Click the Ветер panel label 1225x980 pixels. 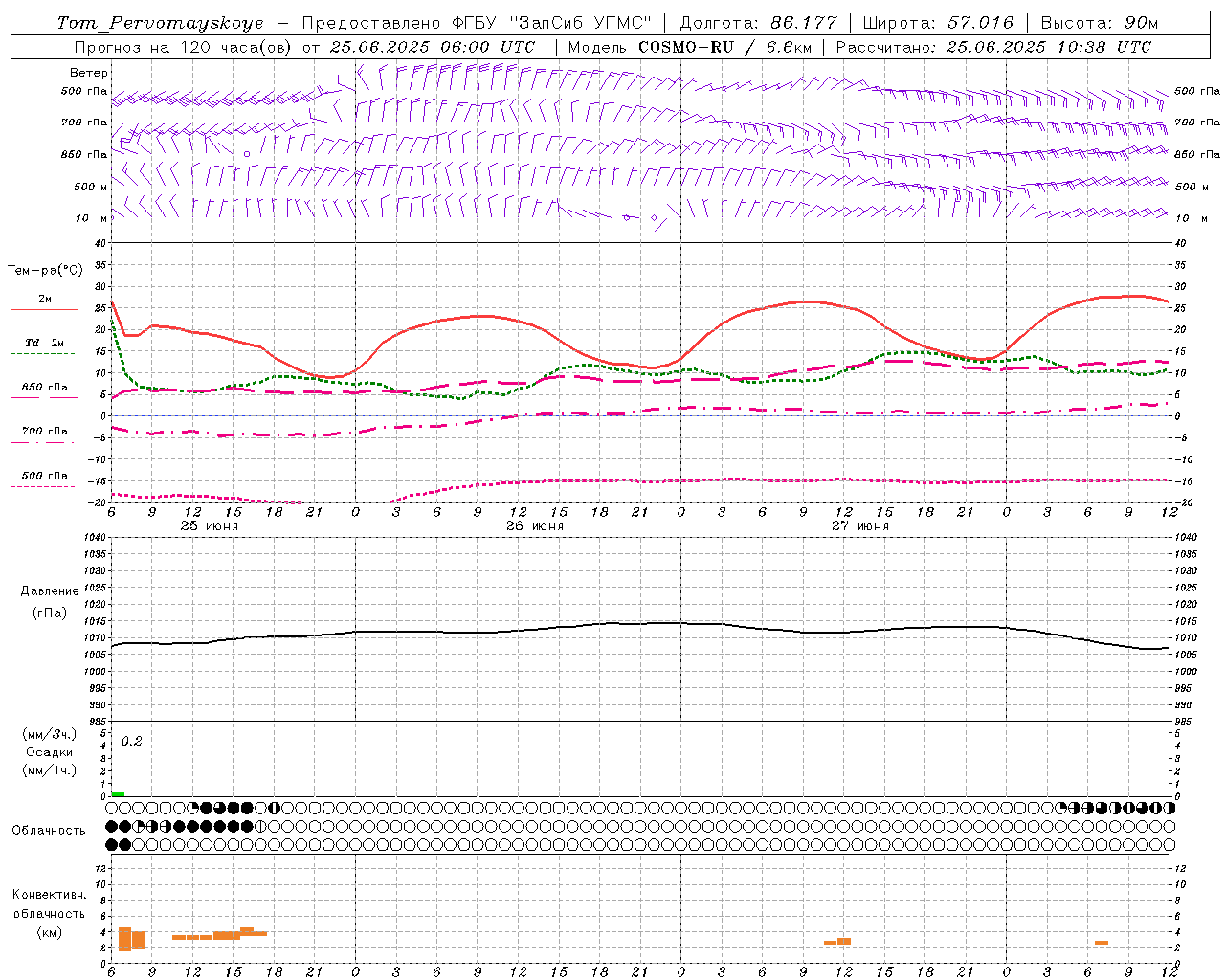click(x=88, y=73)
